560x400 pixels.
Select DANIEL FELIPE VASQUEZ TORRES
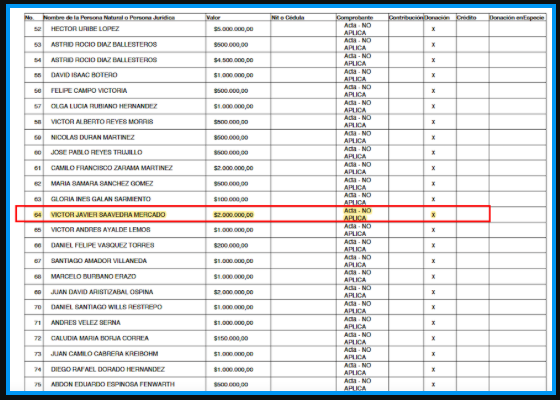[102, 245]
